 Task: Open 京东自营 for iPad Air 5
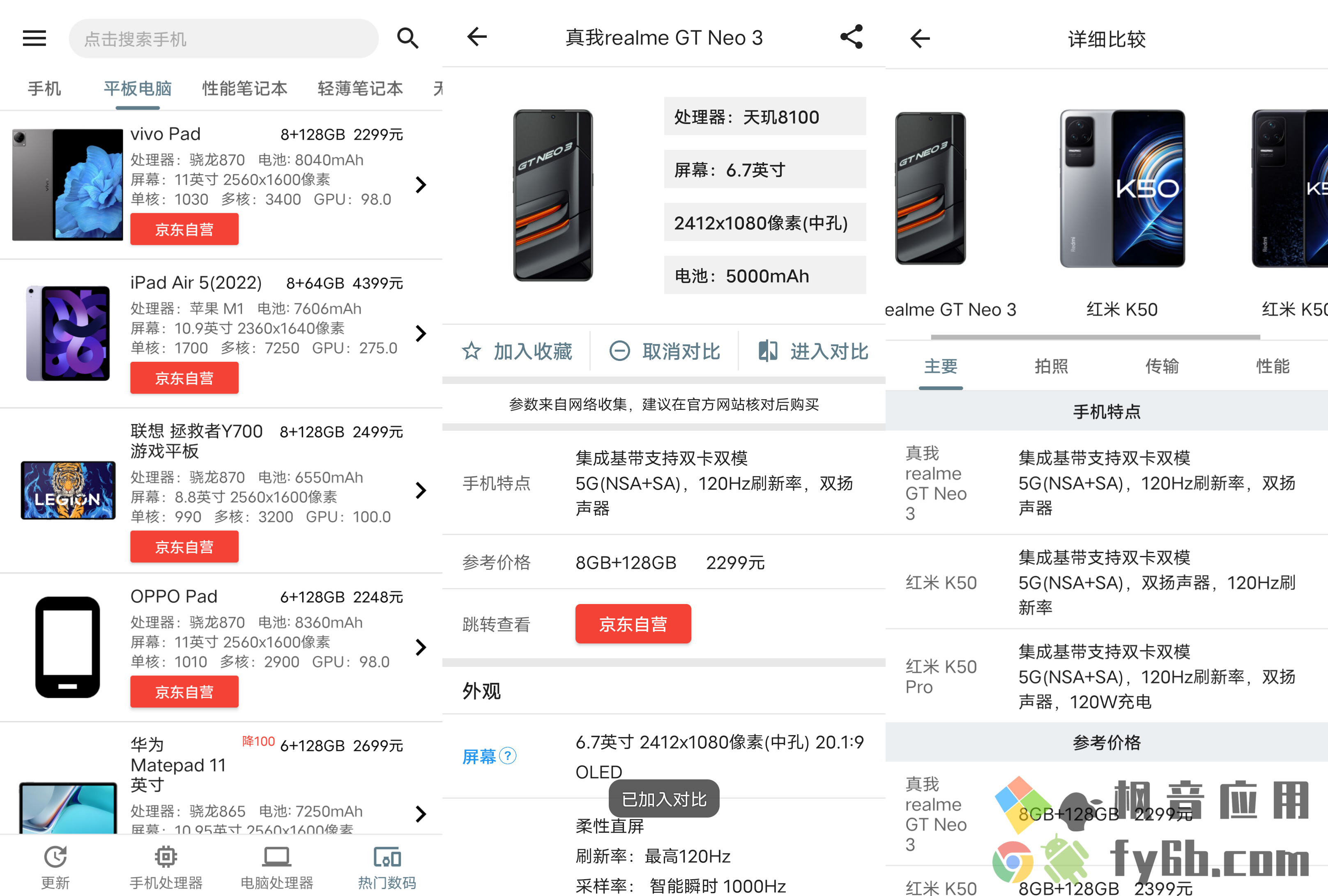(x=184, y=377)
